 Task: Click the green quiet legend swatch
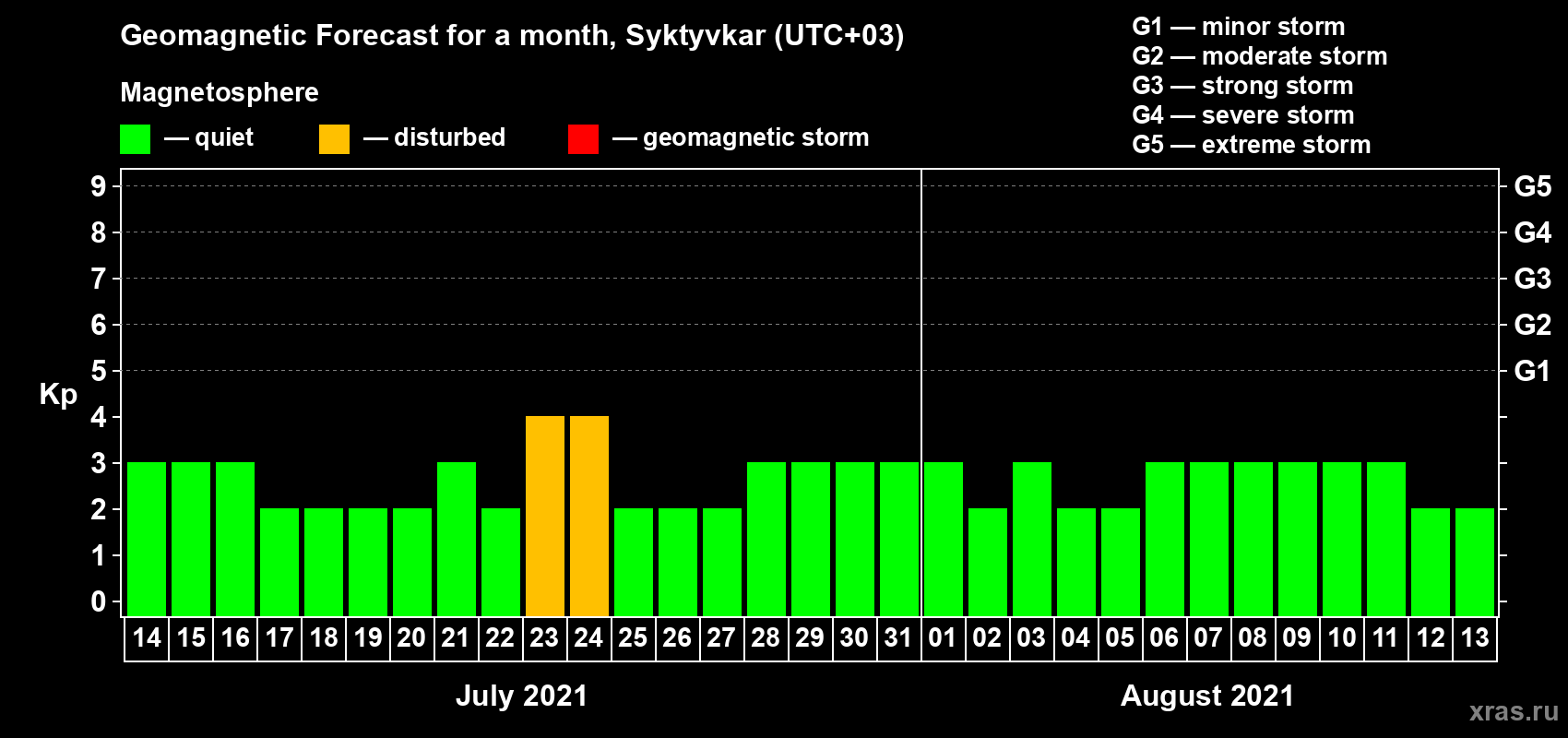(x=135, y=139)
